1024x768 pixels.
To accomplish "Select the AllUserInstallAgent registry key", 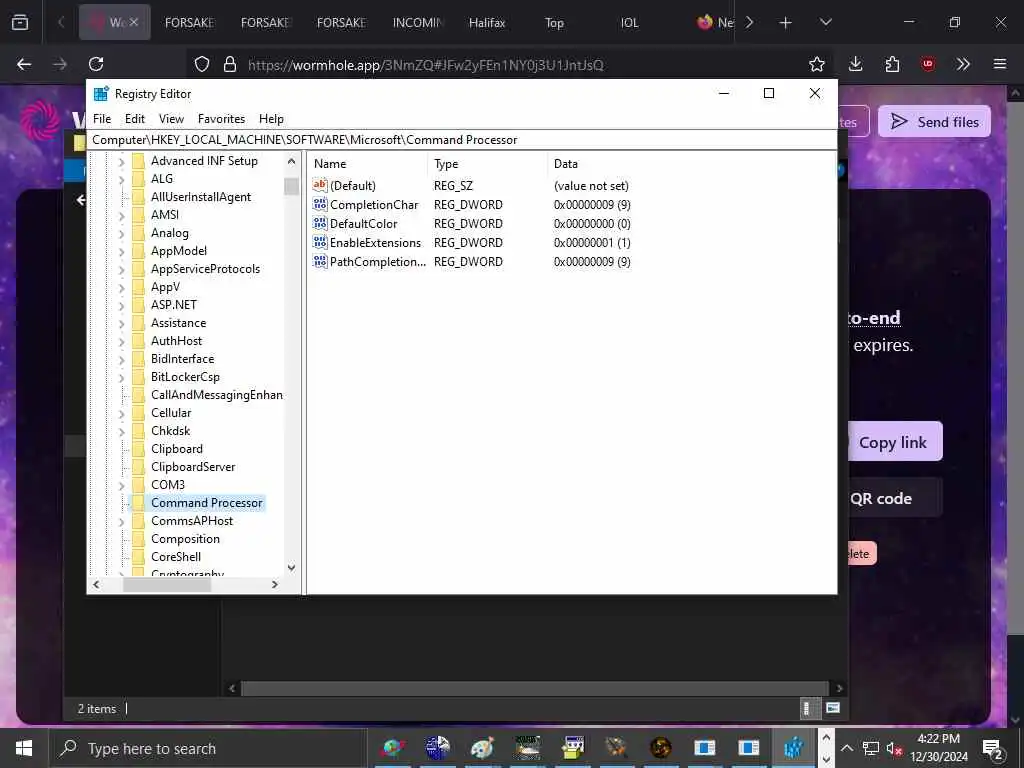I will point(201,197).
